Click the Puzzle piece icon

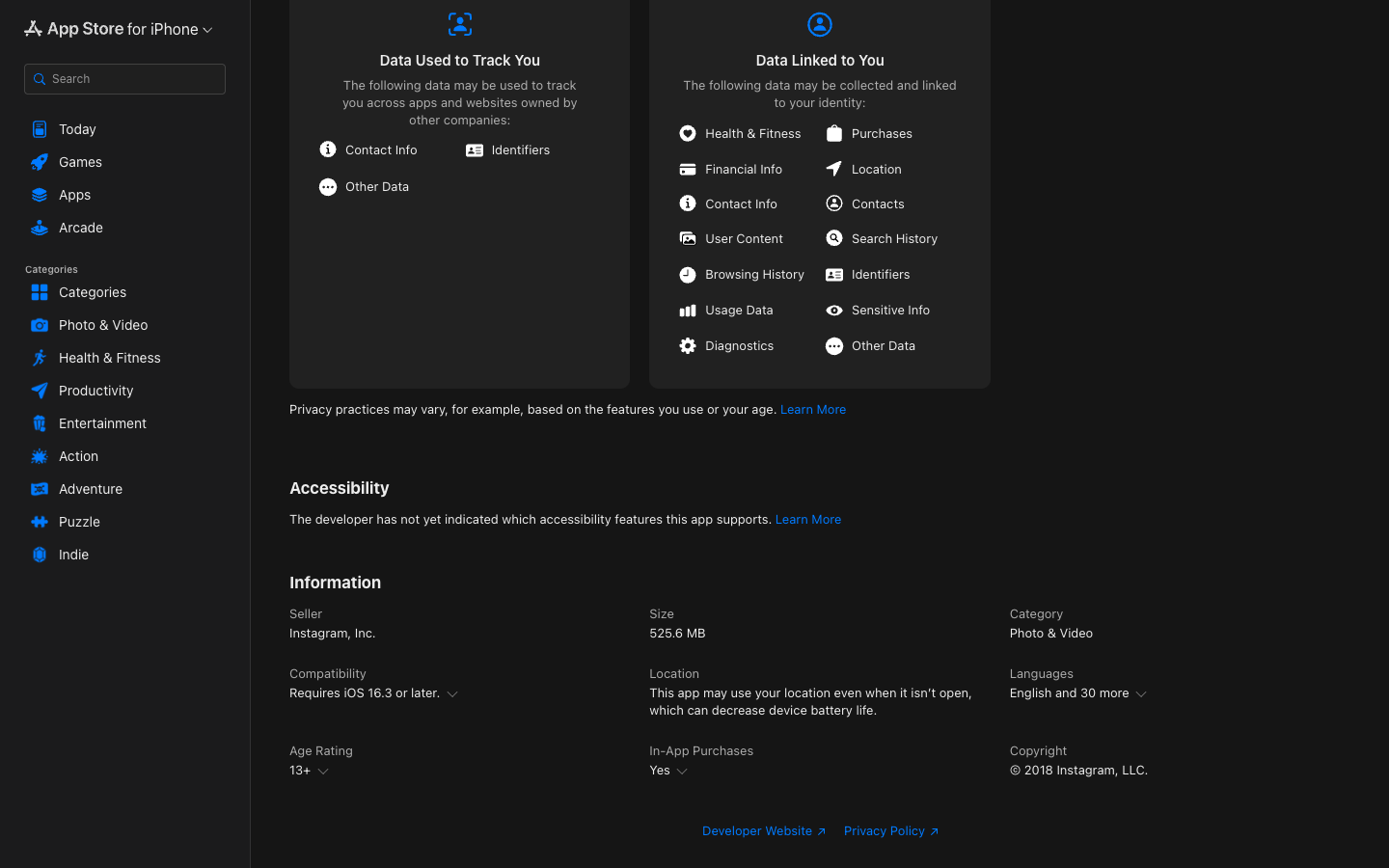pyautogui.click(x=40, y=522)
